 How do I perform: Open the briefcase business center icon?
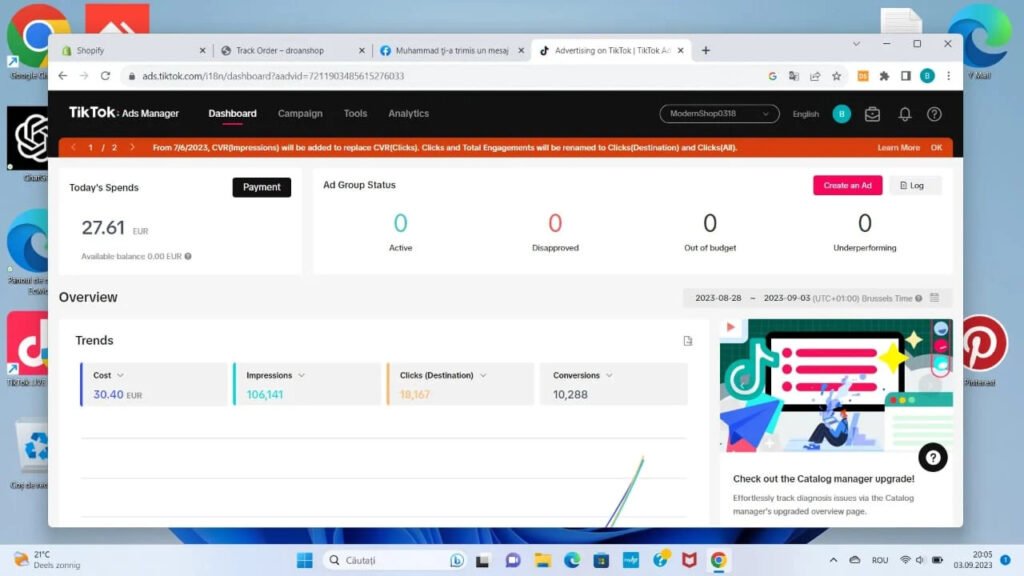coord(873,114)
